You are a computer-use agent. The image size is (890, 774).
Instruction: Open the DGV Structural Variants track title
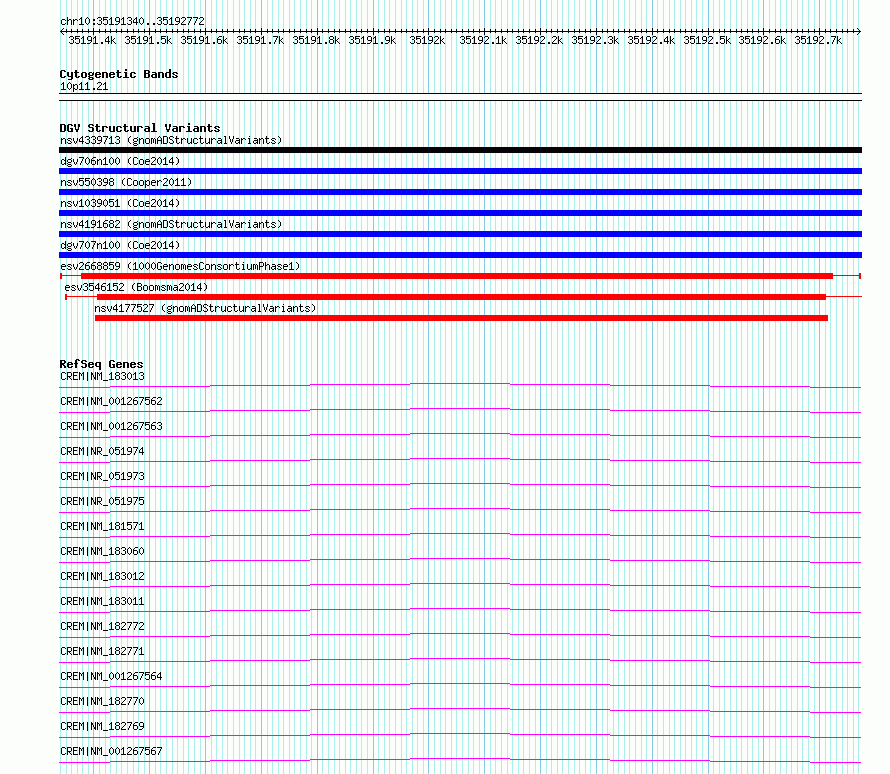(x=140, y=128)
